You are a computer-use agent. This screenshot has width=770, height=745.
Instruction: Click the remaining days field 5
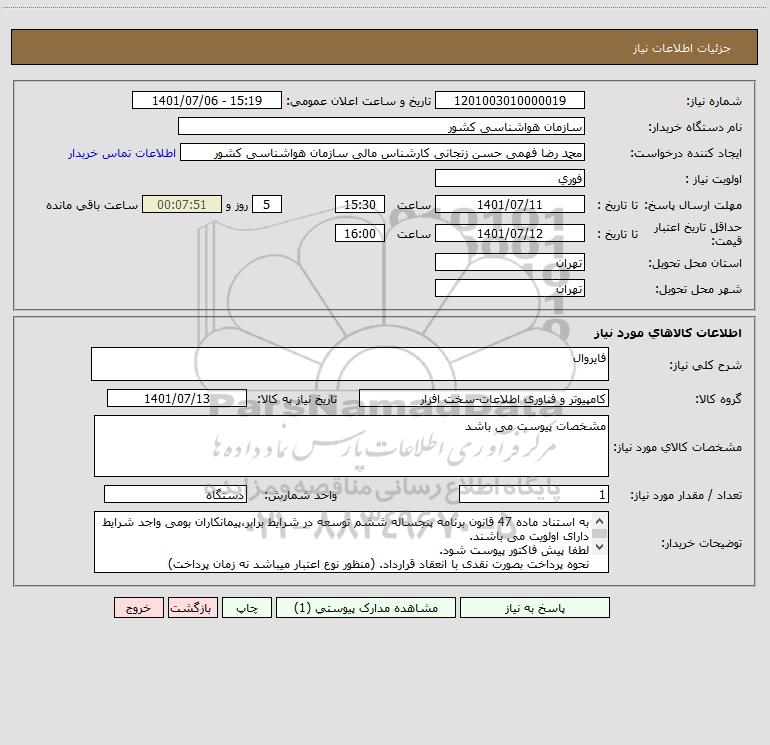tap(267, 204)
